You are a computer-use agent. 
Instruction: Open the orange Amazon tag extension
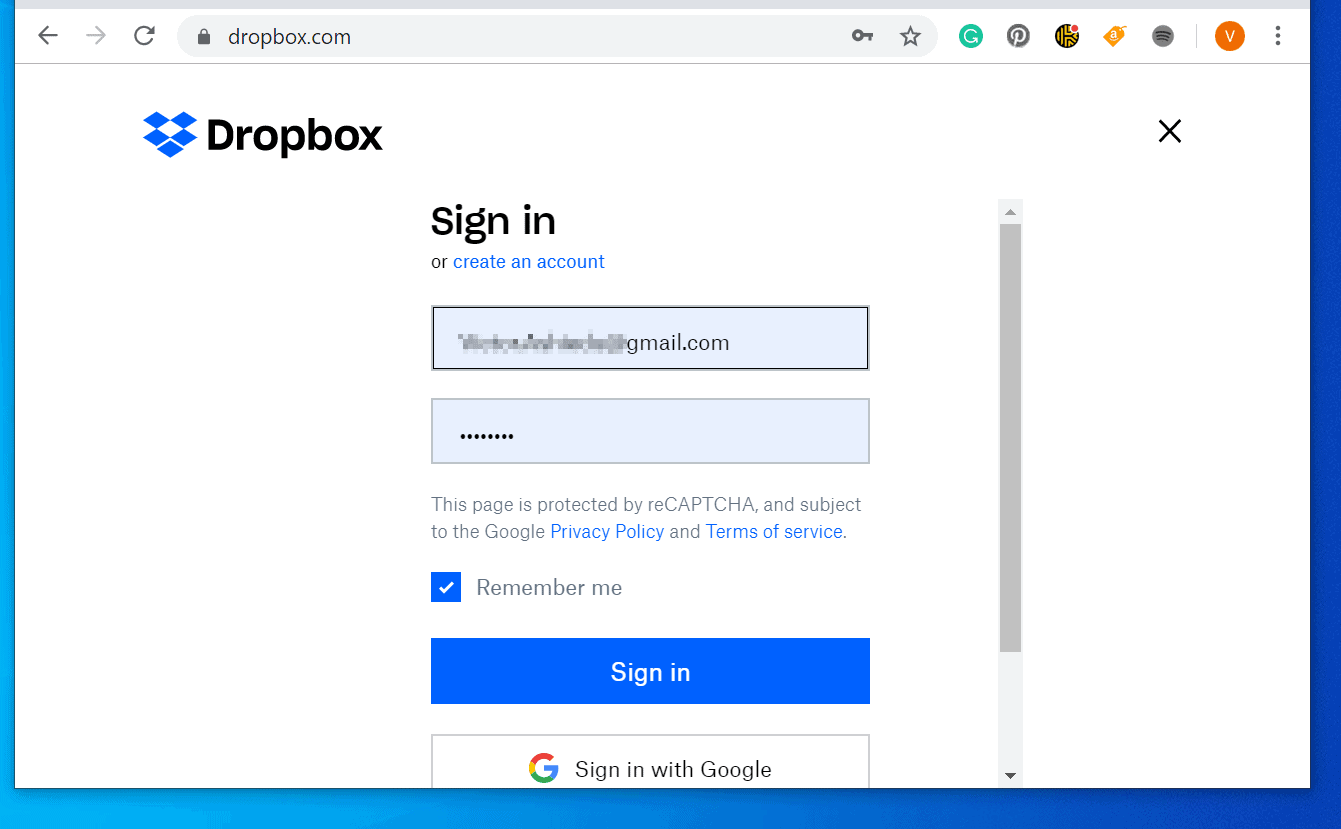(x=1114, y=37)
